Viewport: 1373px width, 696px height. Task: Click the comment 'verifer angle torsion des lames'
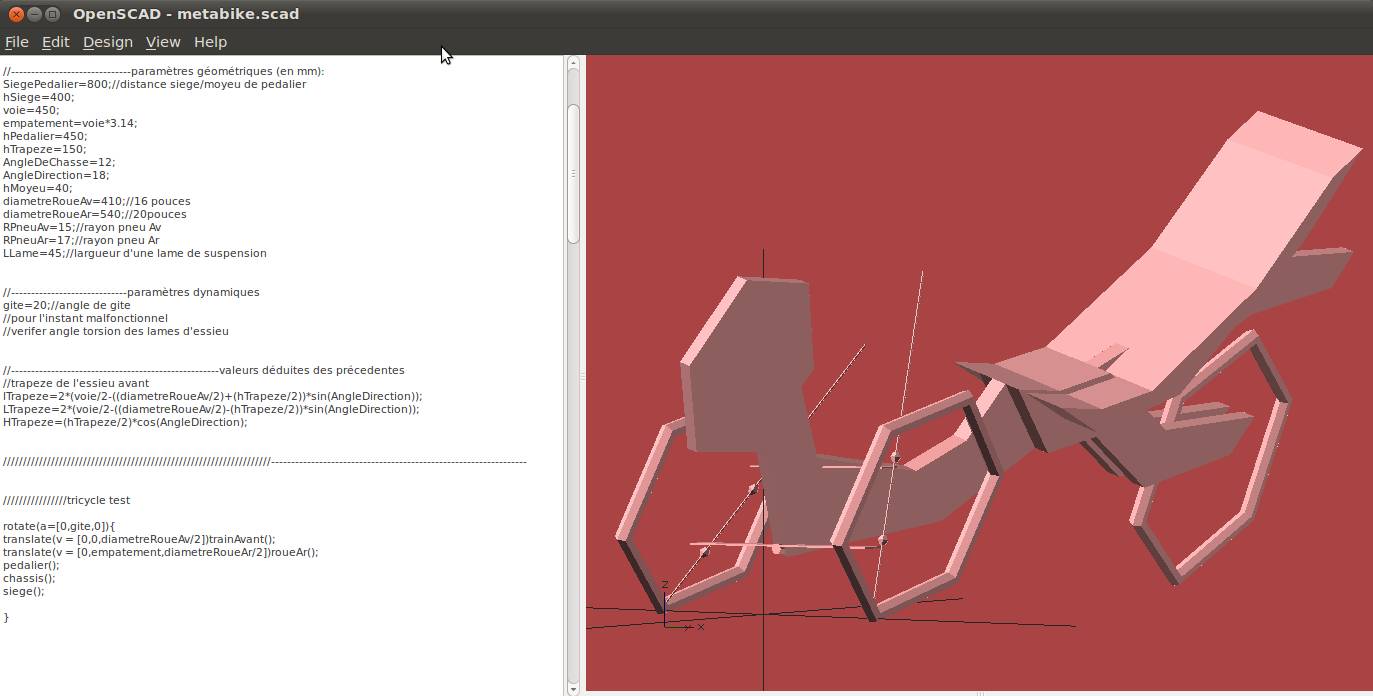[x=116, y=331]
